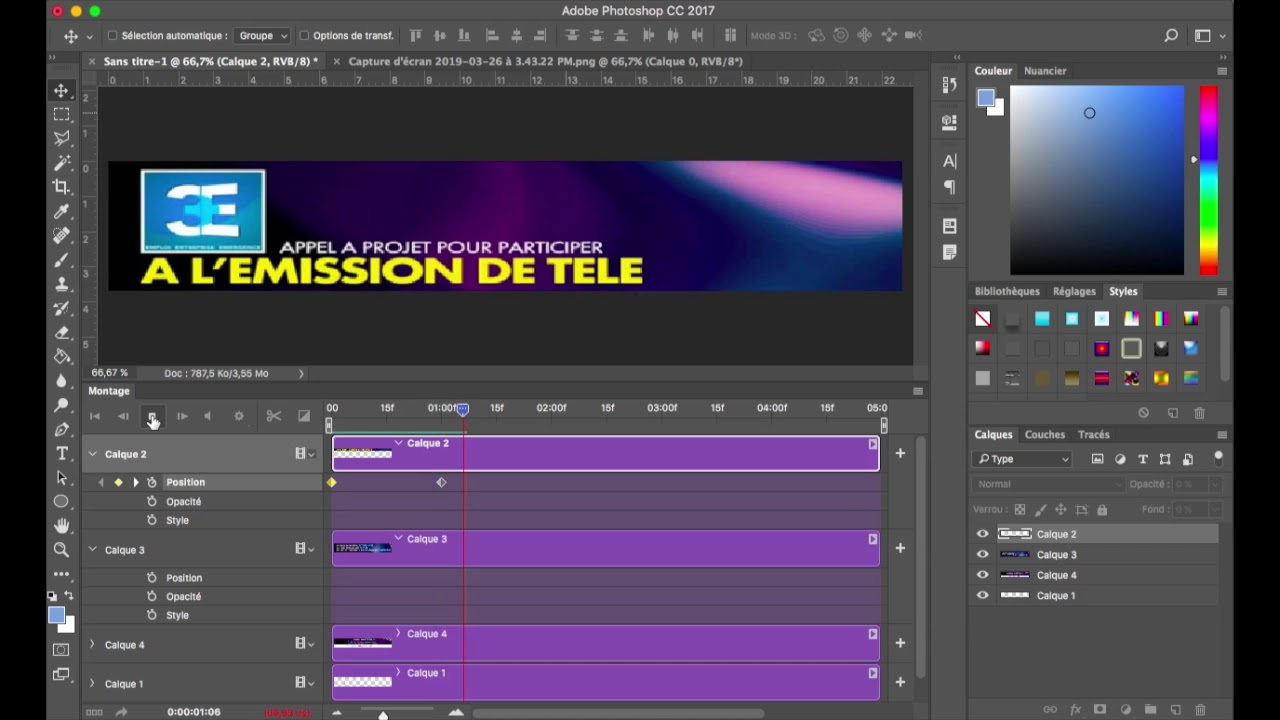Switch to the Nuancier tab
Screen dimensions: 1280x720
coord(1045,71)
